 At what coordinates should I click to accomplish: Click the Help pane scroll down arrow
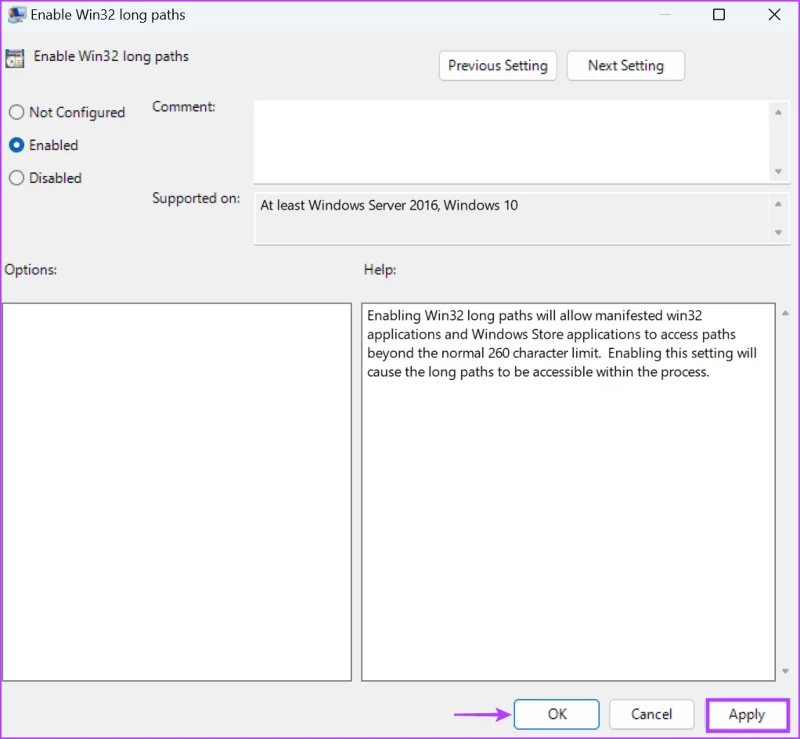point(785,672)
